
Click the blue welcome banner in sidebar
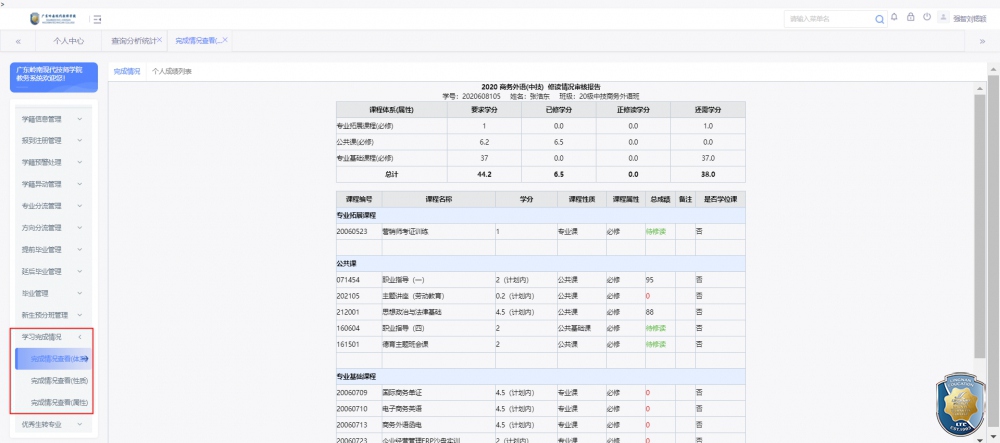tap(54, 77)
